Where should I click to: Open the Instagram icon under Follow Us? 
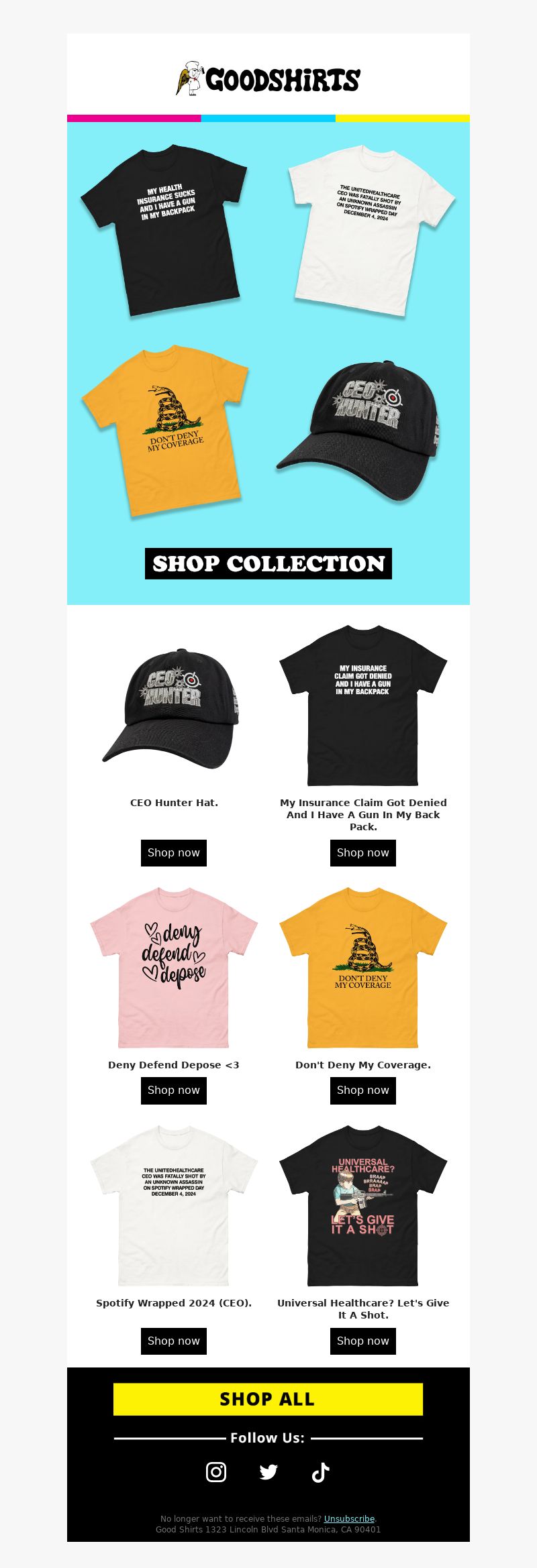pyautogui.click(x=215, y=1471)
